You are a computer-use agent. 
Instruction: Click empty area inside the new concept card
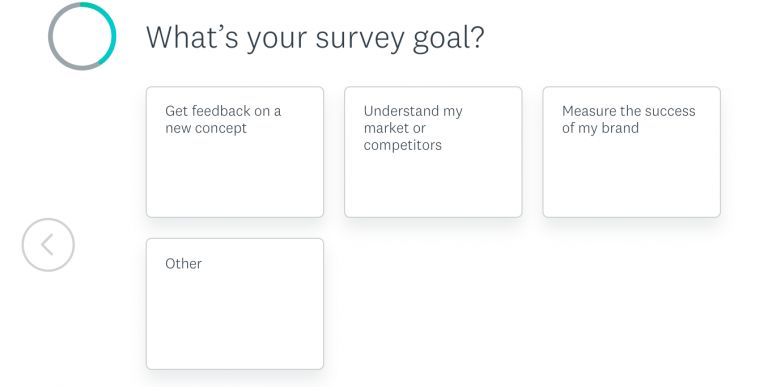coord(235,179)
